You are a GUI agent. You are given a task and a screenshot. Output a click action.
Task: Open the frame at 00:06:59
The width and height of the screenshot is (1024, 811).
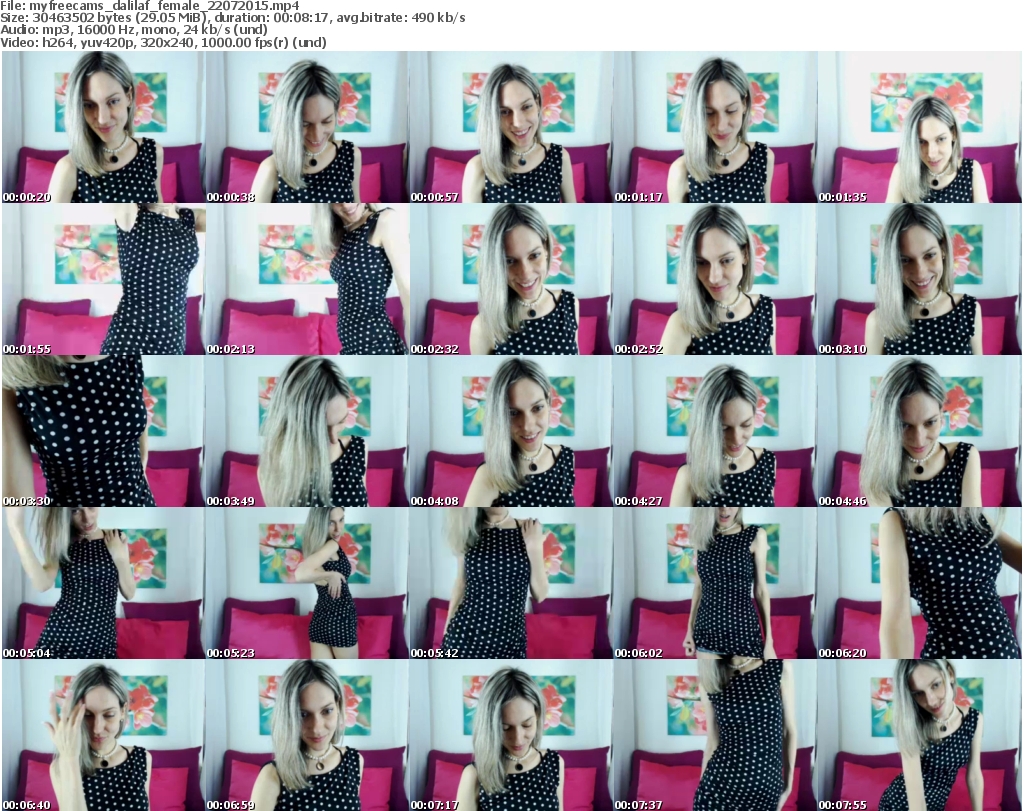(307, 735)
